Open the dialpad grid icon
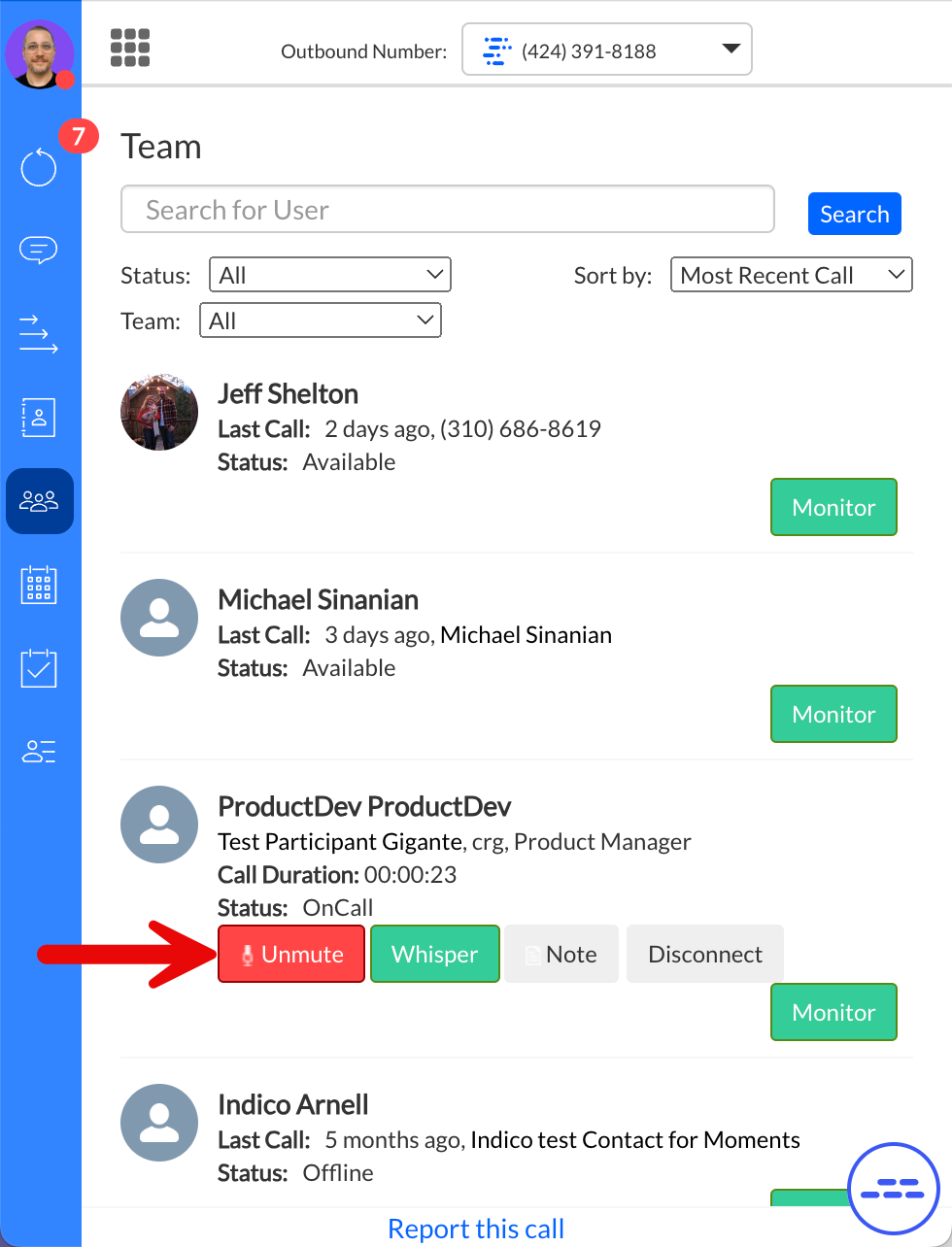952x1247 pixels. click(130, 48)
